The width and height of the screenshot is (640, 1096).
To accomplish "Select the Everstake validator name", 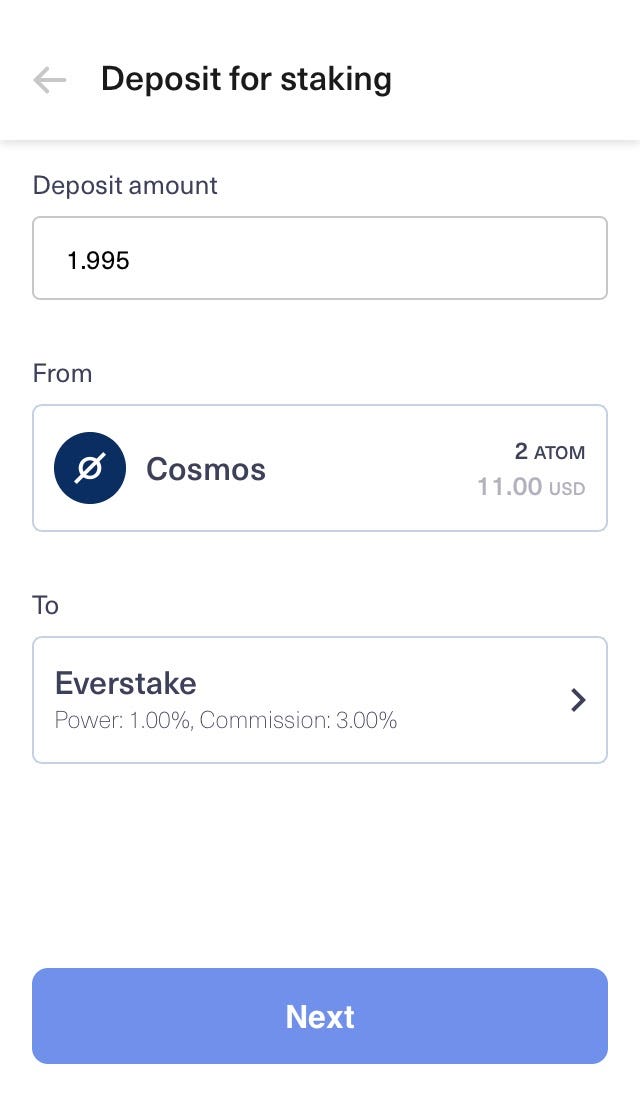I will pos(126,683).
